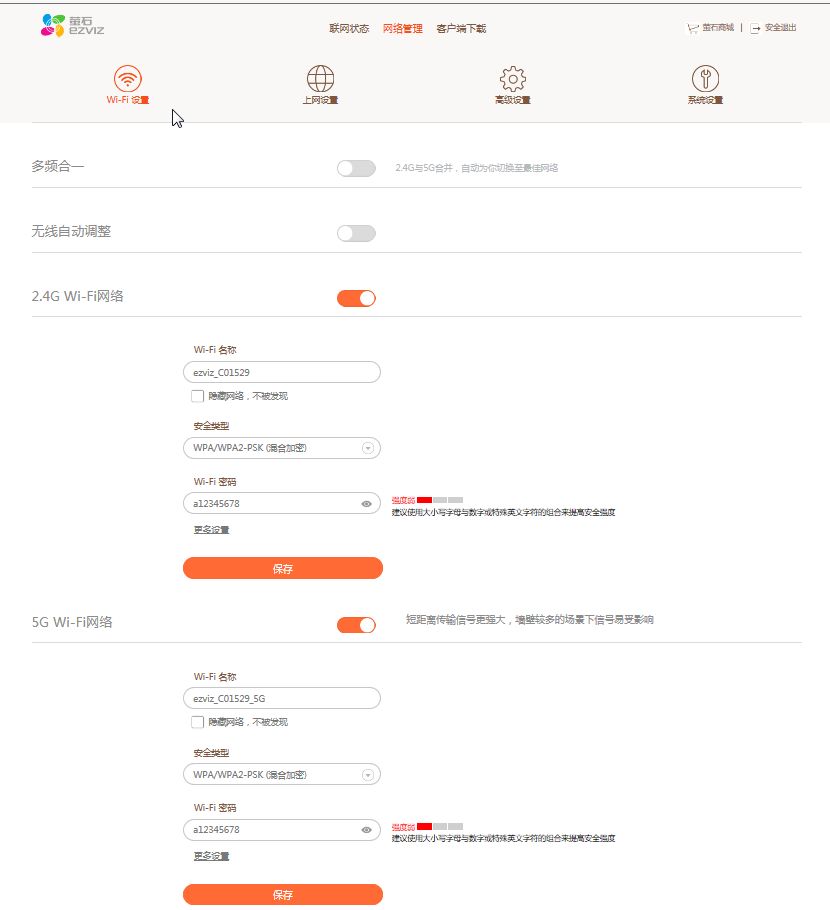Turn on 无线自动调整 switch
The image size is (830, 910).
356,233
